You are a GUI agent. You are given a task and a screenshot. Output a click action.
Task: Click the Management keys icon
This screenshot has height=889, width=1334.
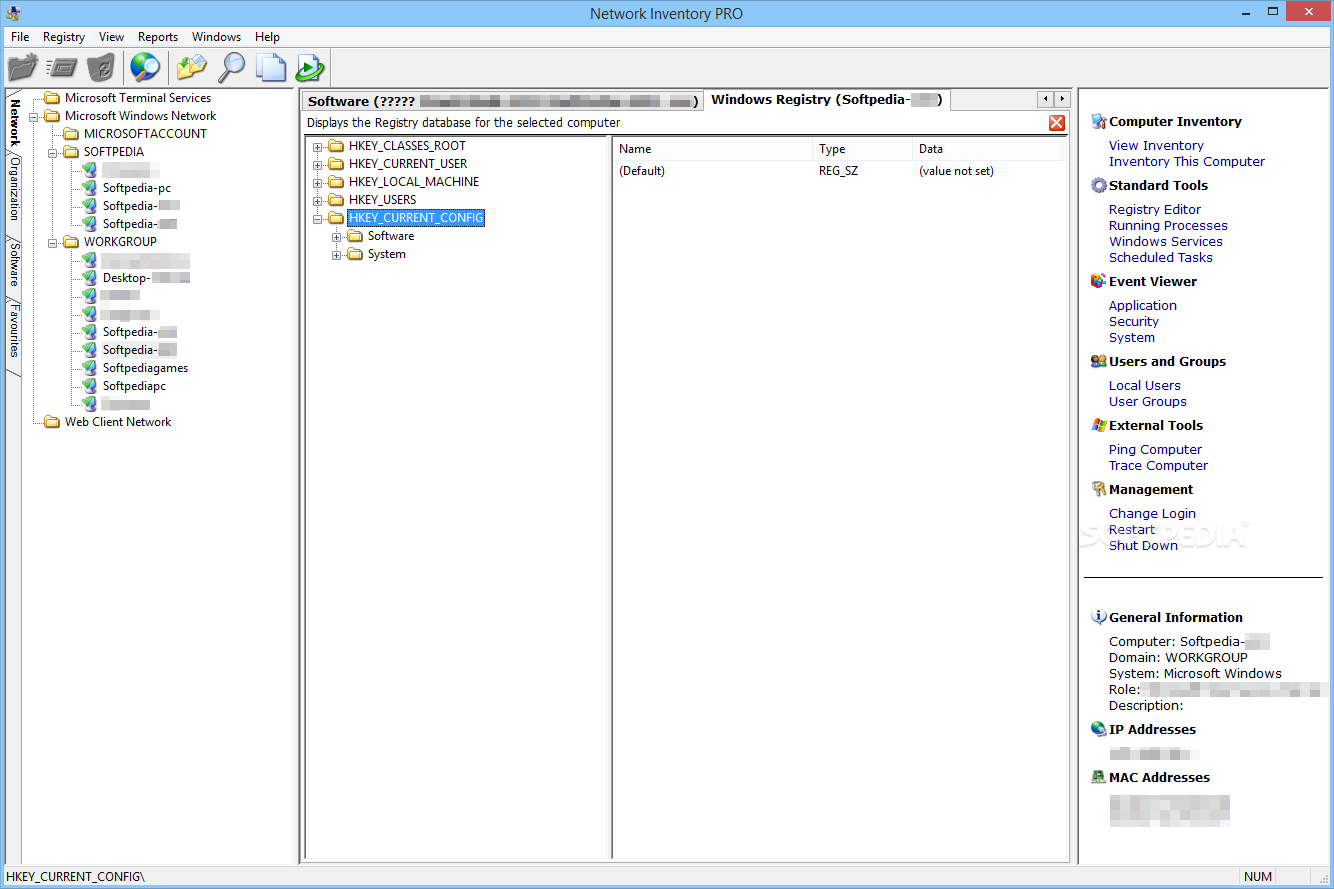coord(1099,489)
